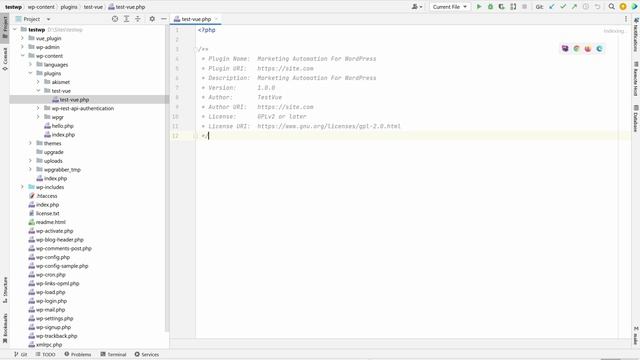
Task: Open the TODO tool window tab
Action: pyautogui.click(x=45, y=354)
